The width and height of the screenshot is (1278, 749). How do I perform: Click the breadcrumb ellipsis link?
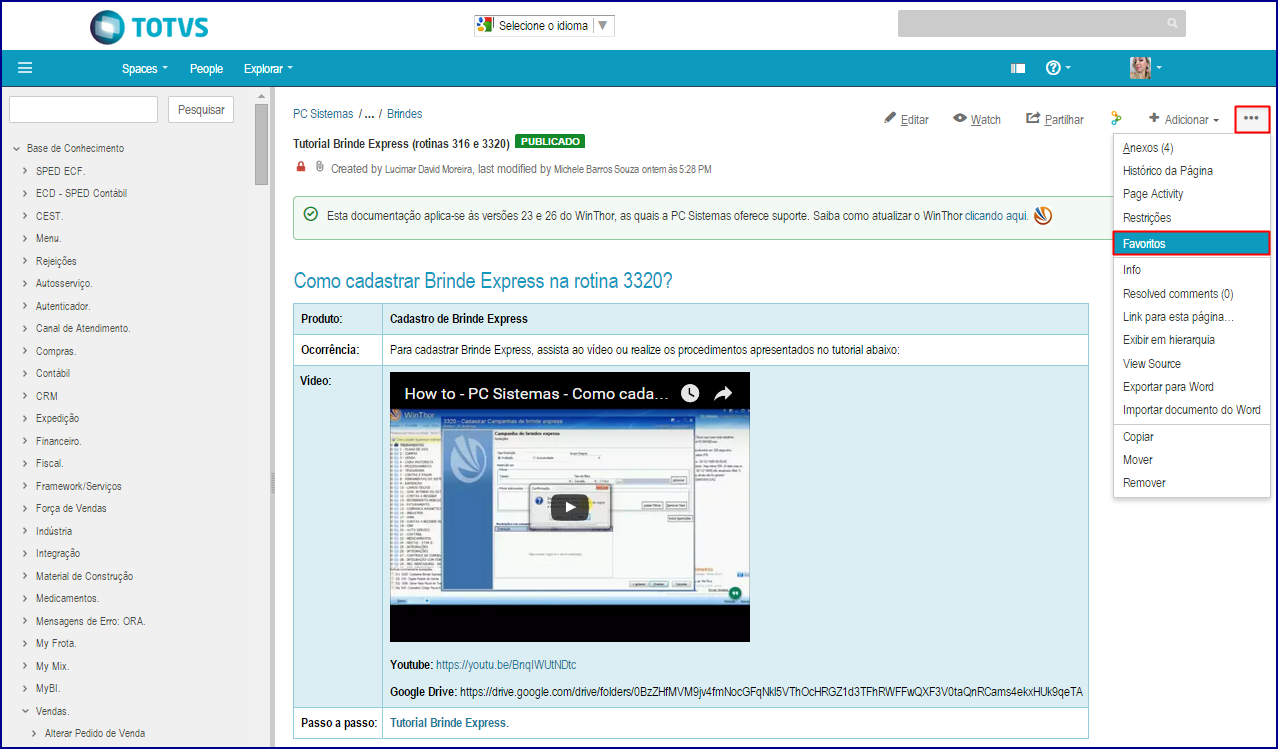[x=370, y=114]
